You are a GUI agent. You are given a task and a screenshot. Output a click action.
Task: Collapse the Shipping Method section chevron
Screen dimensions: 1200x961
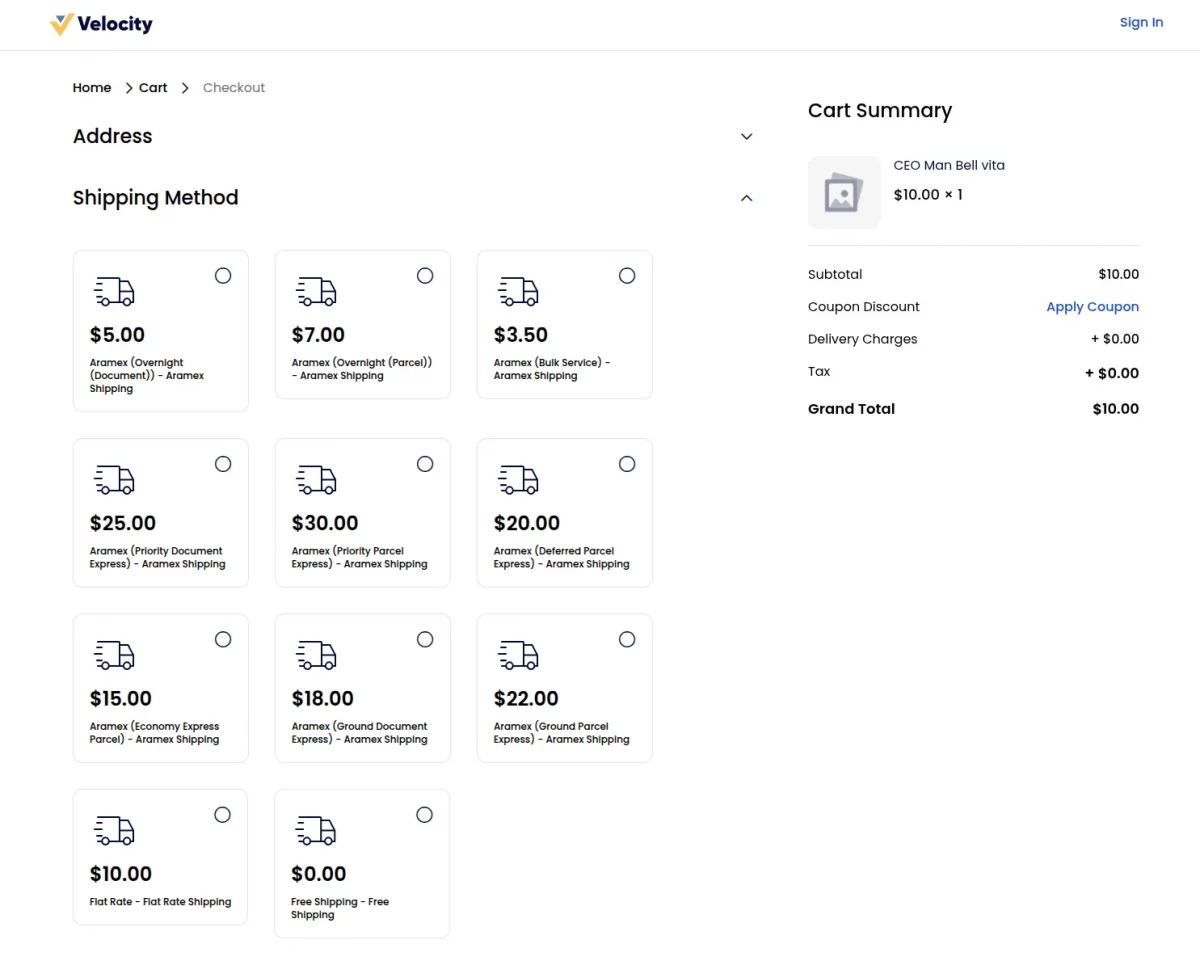pyautogui.click(x=746, y=198)
